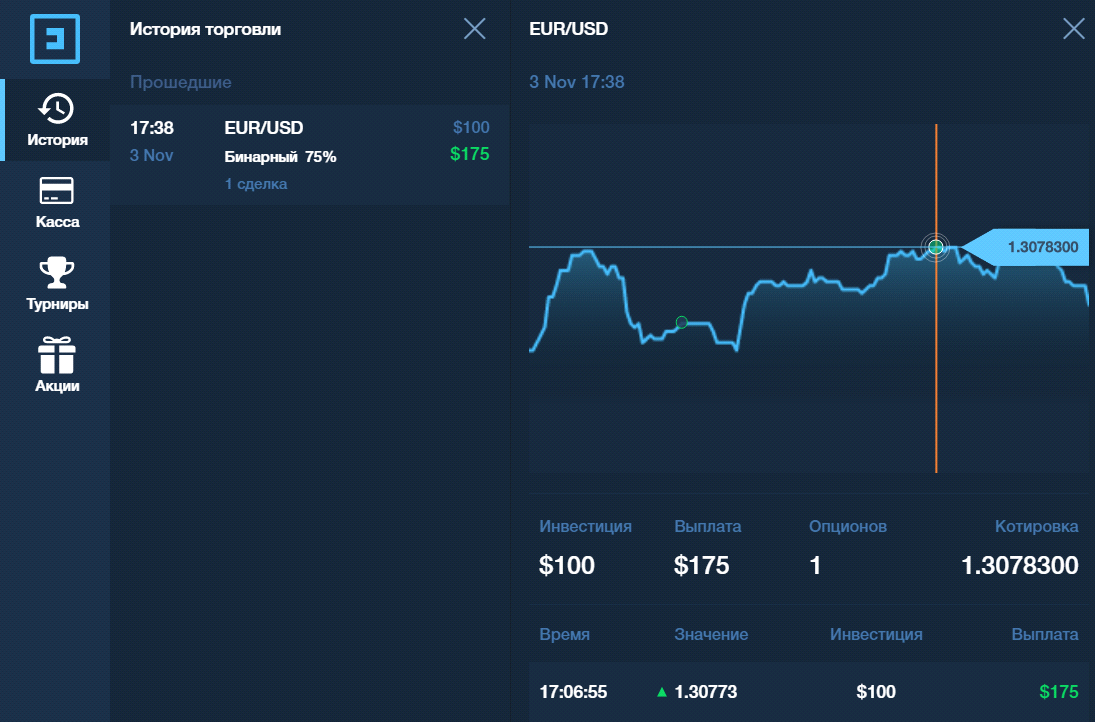This screenshot has width=1095, height=722.
Task: Click the 1 сделка link
Action: tap(256, 184)
